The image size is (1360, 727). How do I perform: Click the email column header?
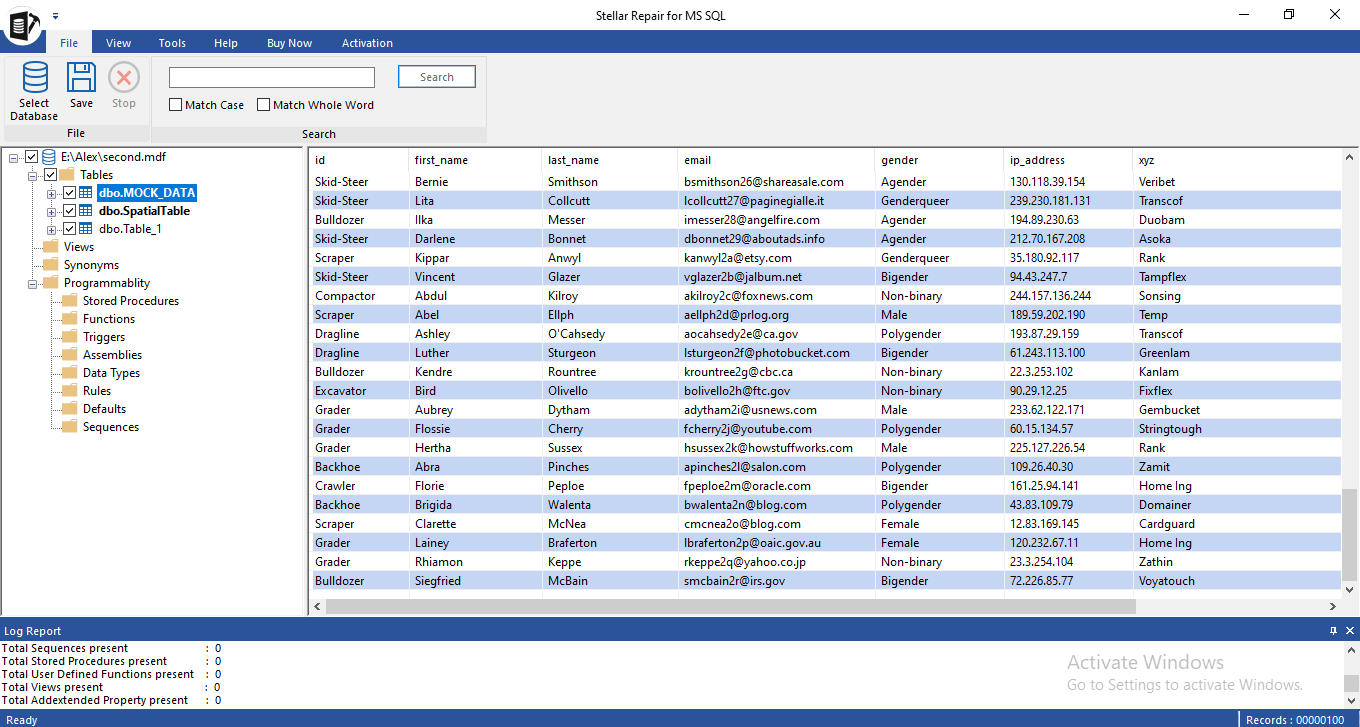[x=776, y=160]
